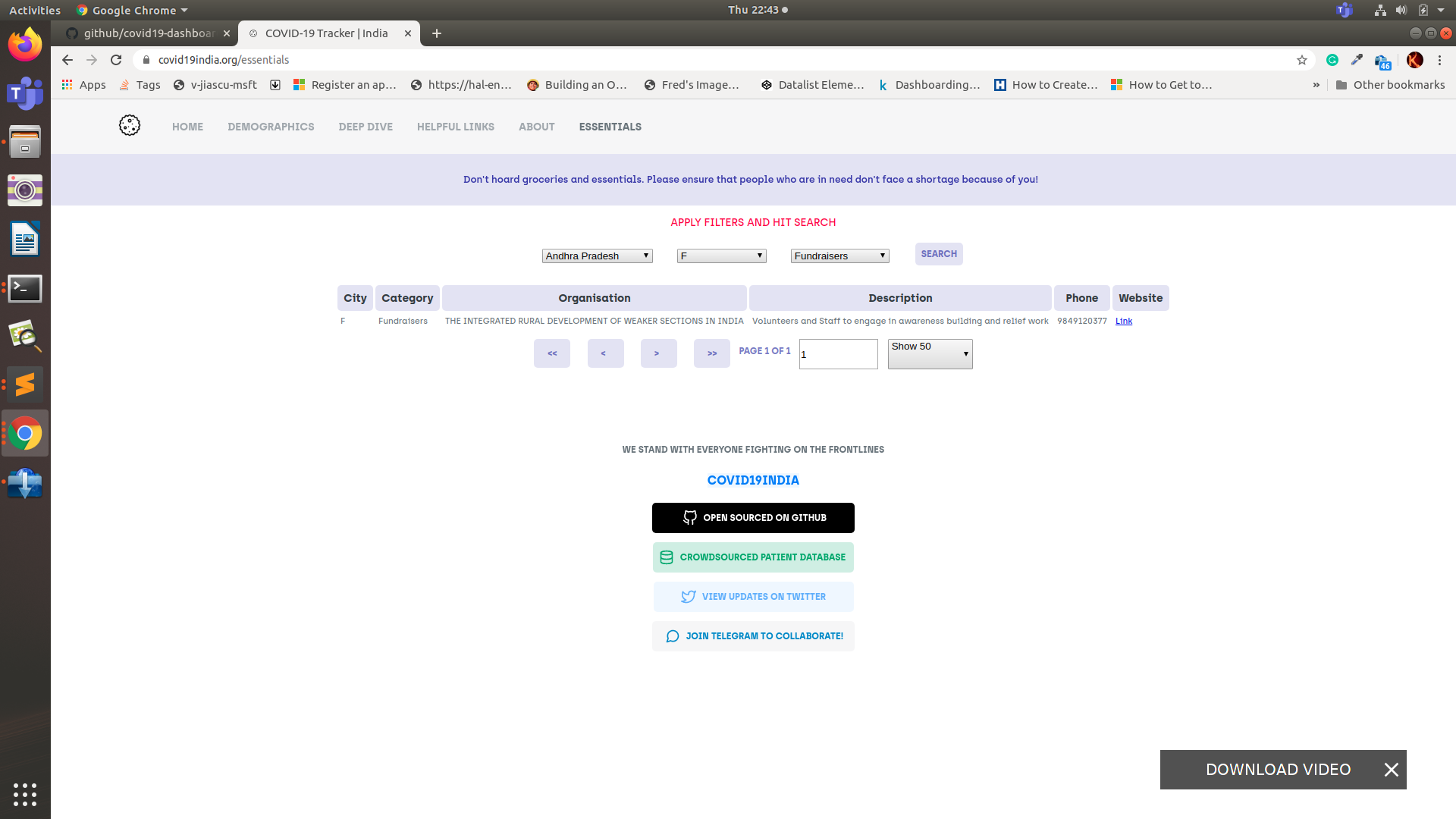Open the extension with badge 46
This screenshot has height=819, width=1456.
[x=1383, y=61]
